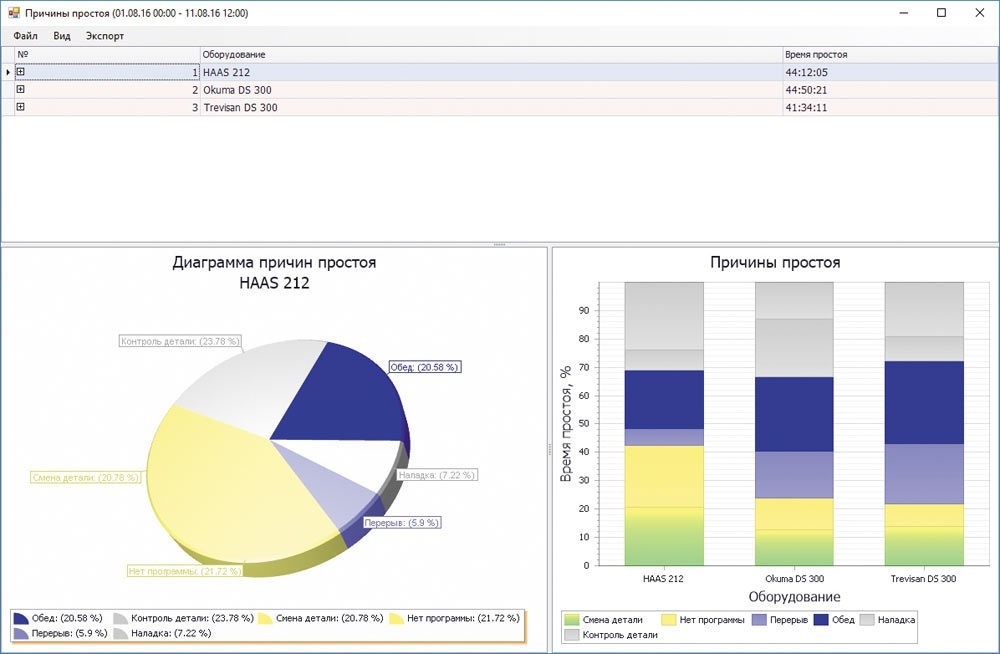This screenshot has height=654, width=1000.
Task: Click the Наладка pie label
Action: pos(437,475)
